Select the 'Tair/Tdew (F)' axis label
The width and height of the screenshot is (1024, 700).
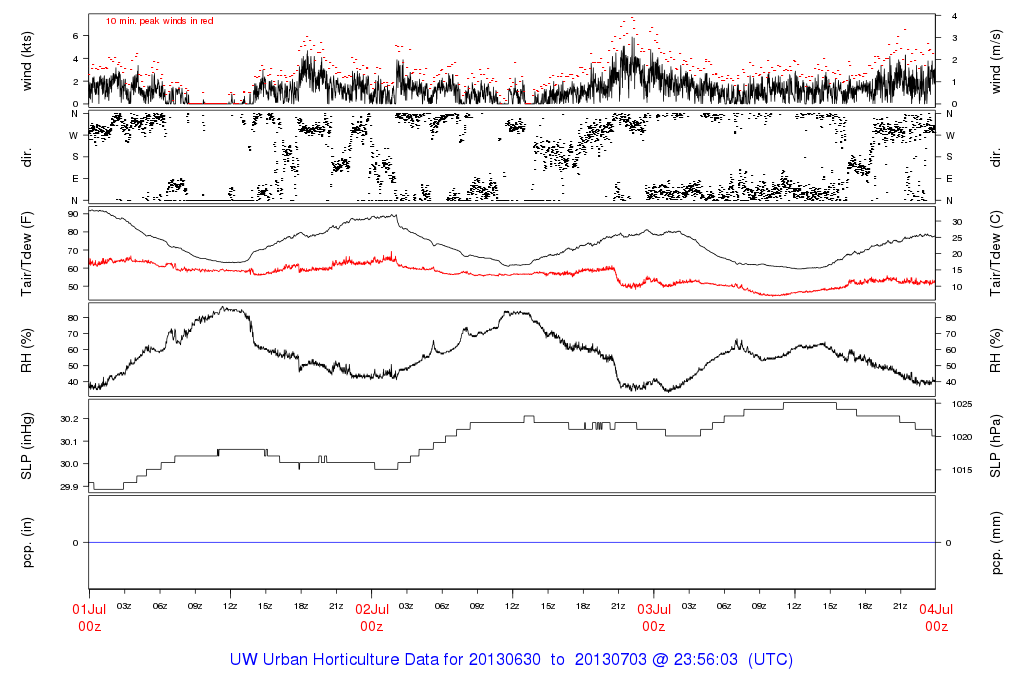coord(27,253)
